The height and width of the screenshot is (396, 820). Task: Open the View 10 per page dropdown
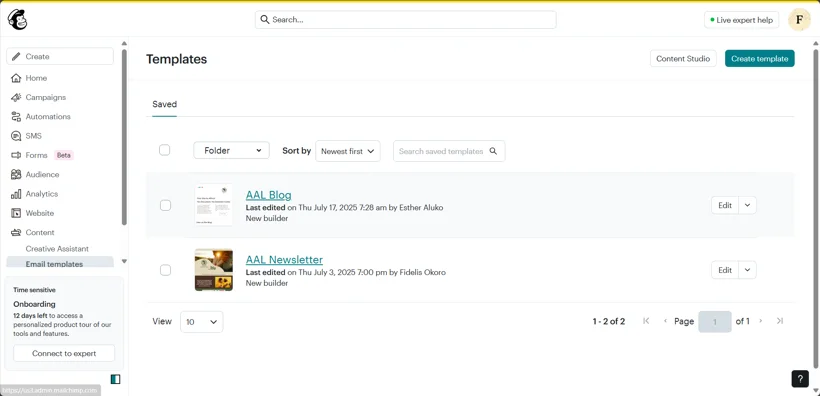tap(202, 322)
